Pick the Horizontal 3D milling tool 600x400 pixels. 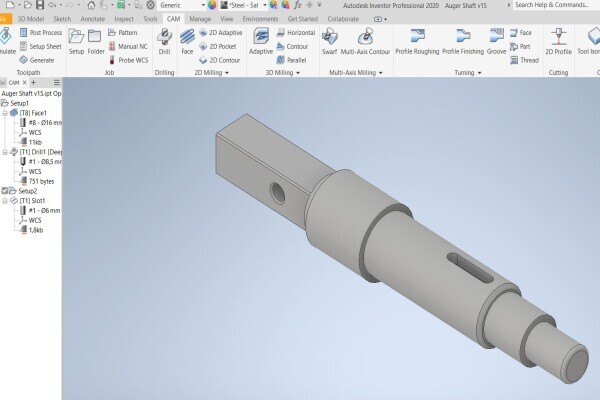coord(296,33)
